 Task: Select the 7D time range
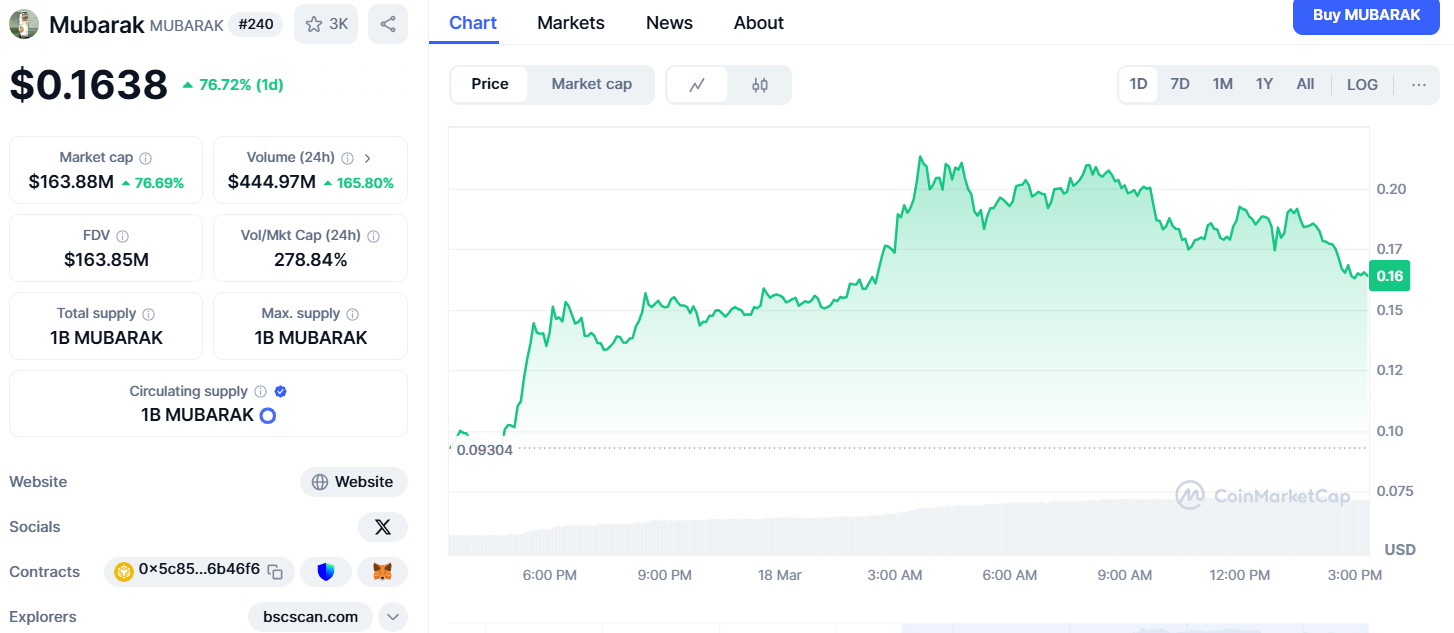click(1180, 84)
